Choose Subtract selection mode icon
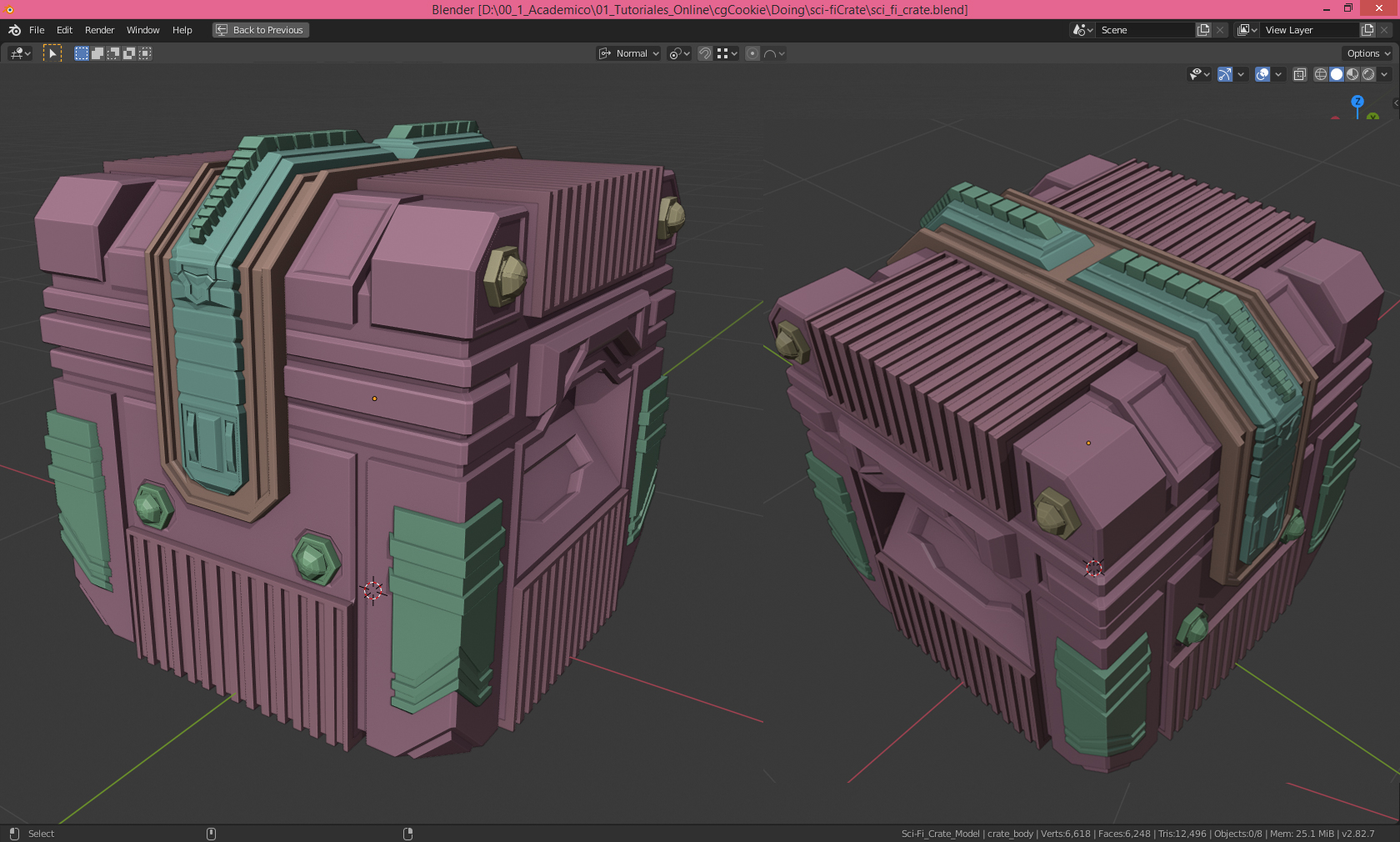 [113, 53]
